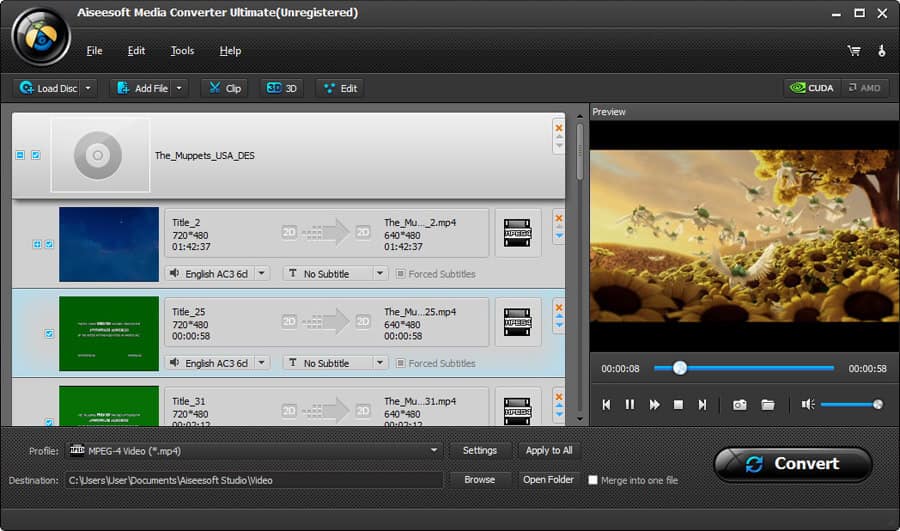
Task: Click the Apply to All button
Action: [549, 451]
